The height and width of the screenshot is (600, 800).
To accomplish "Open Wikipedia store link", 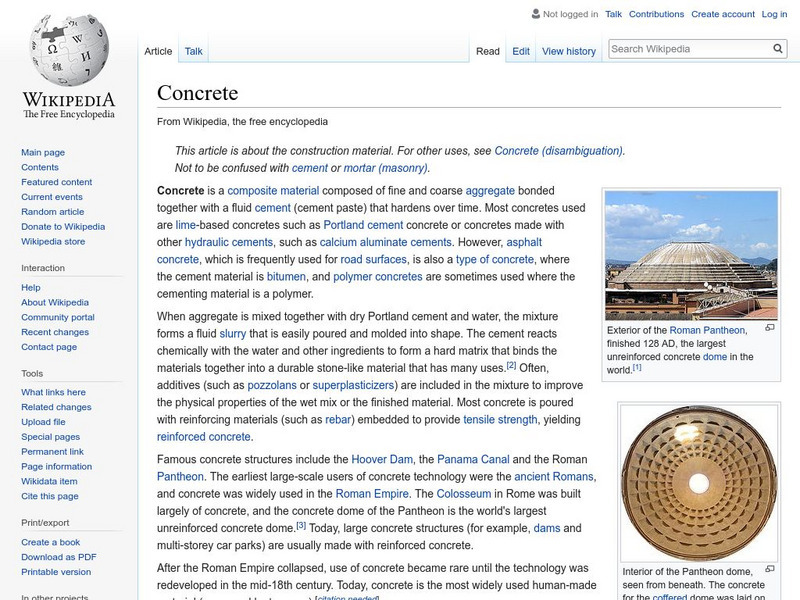I will (53, 241).
